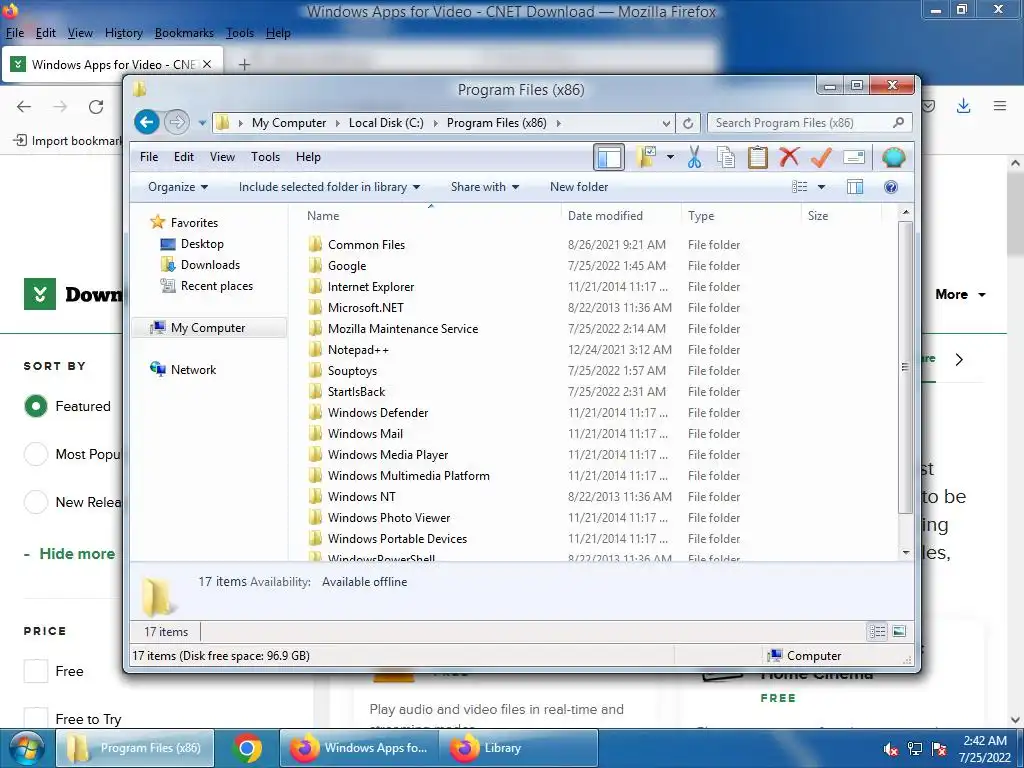1024x768 pixels.
Task: Open Firefox's Bookmarks menu
Action: pyautogui.click(x=184, y=33)
